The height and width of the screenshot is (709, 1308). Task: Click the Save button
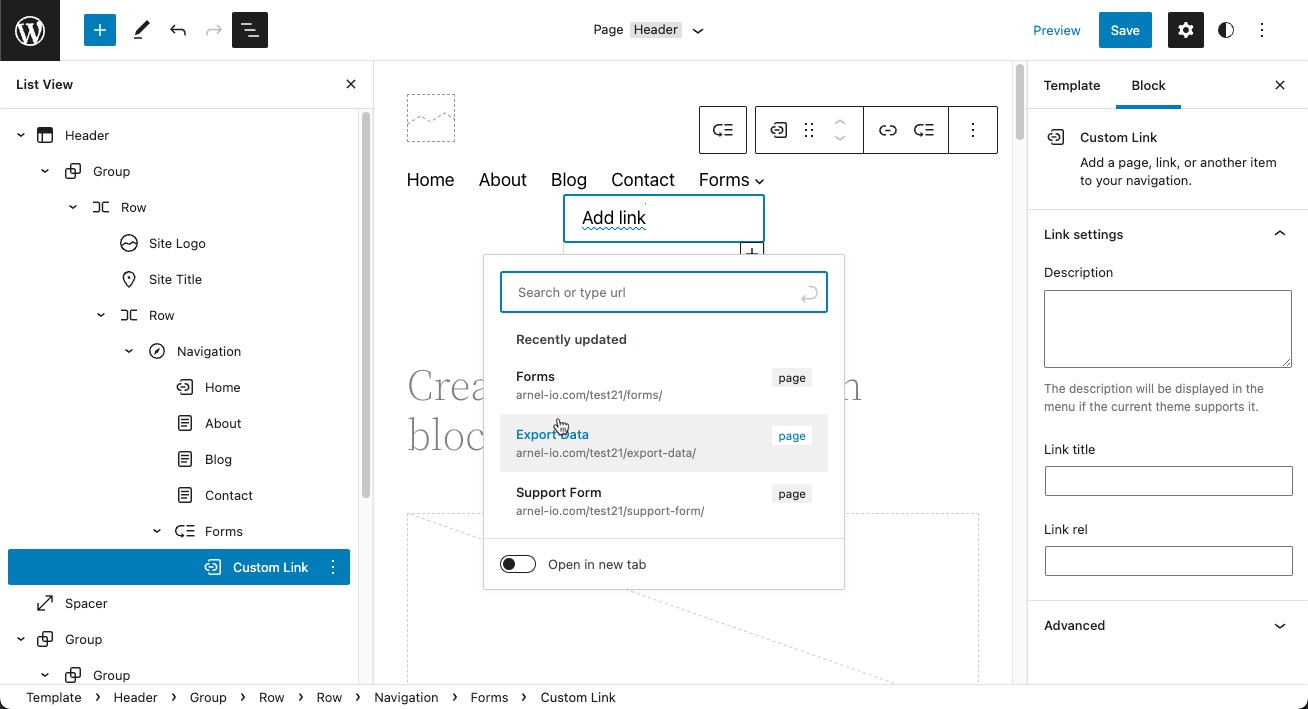click(1125, 30)
